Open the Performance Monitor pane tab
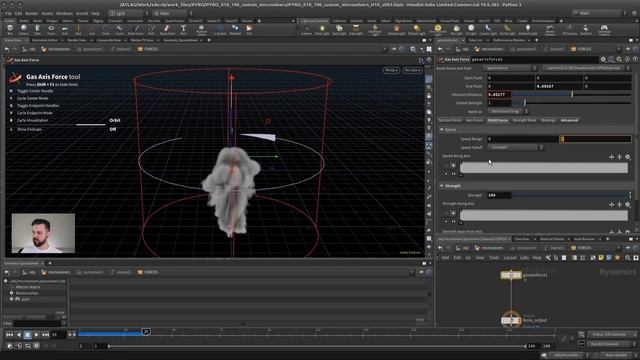This screenshot has height=360, width=640. pyautogui.click(x=509, y=40)
